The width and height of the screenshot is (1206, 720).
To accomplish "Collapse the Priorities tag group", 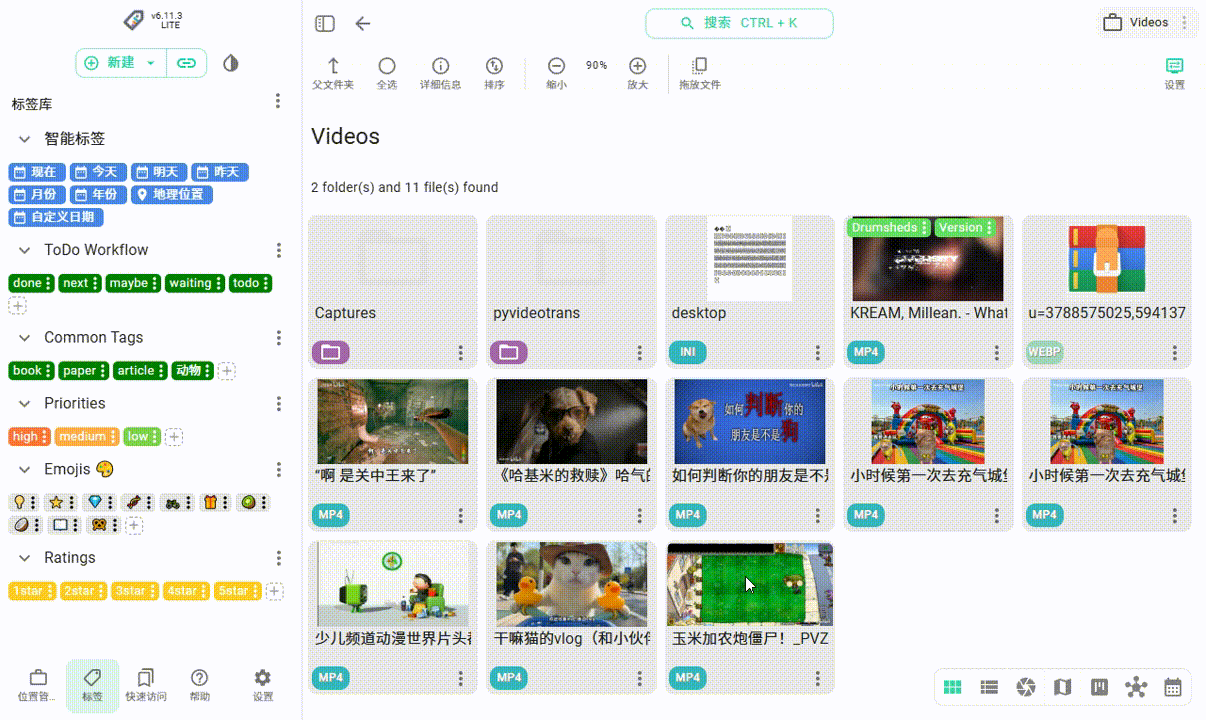I will click(x=24, y=404).
